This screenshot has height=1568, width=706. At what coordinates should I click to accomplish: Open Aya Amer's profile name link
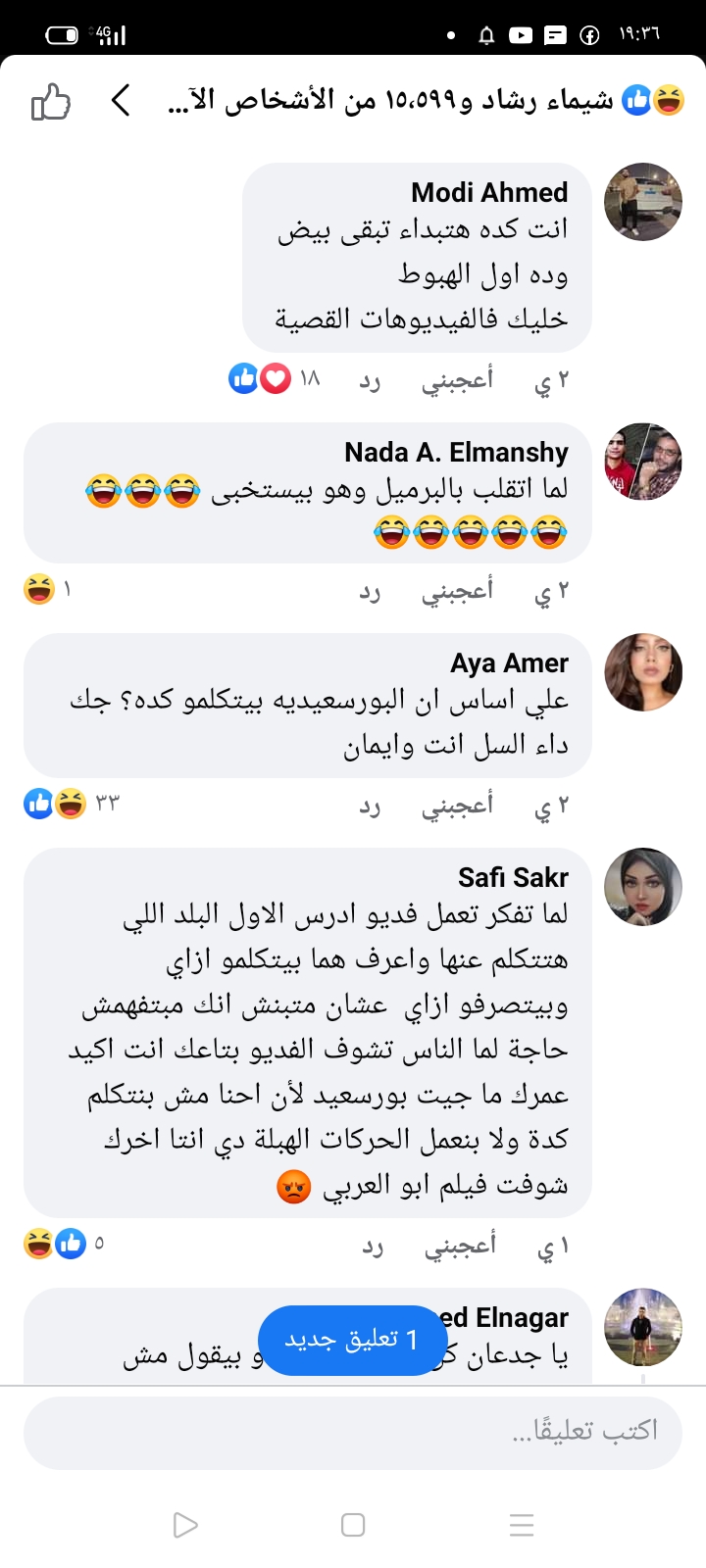click(x=509, y=663)
